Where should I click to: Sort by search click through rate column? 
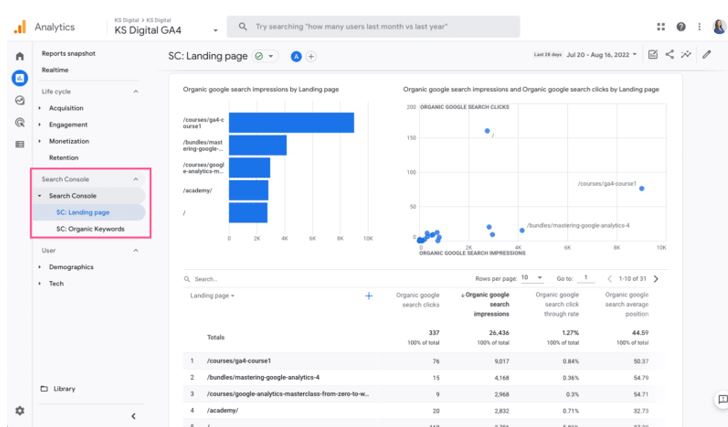click(x=557, y=304)
